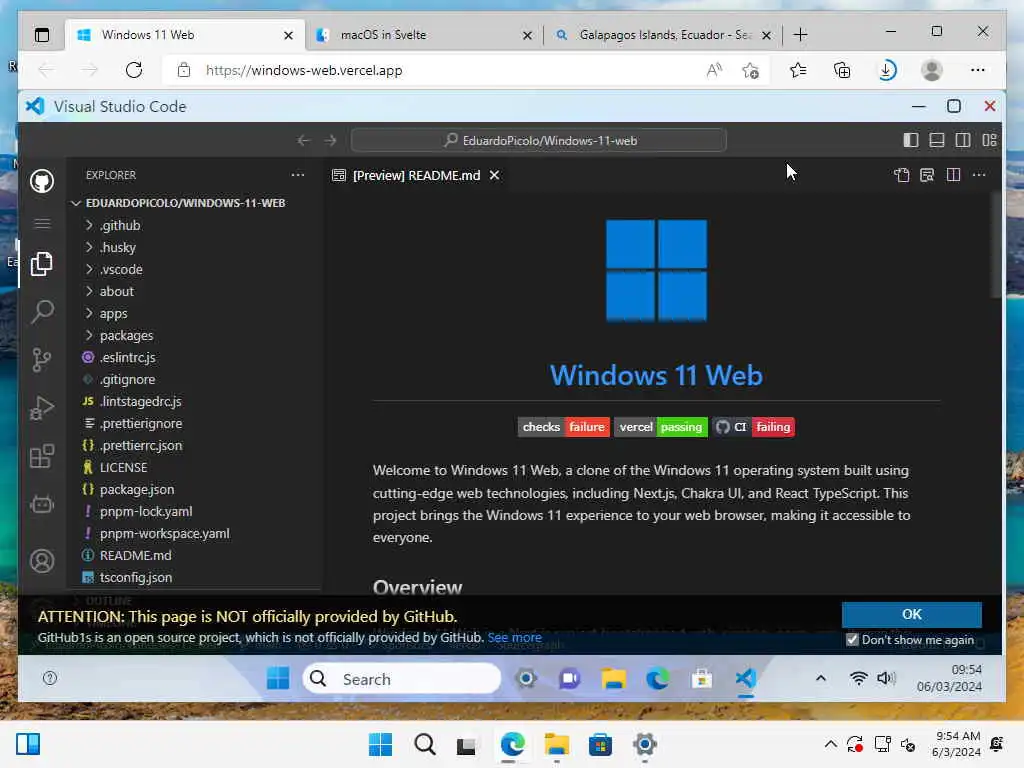1024x768 pixels.
Task: Open Microsoft Store on host taskbar
Action: tap(600, 744)
